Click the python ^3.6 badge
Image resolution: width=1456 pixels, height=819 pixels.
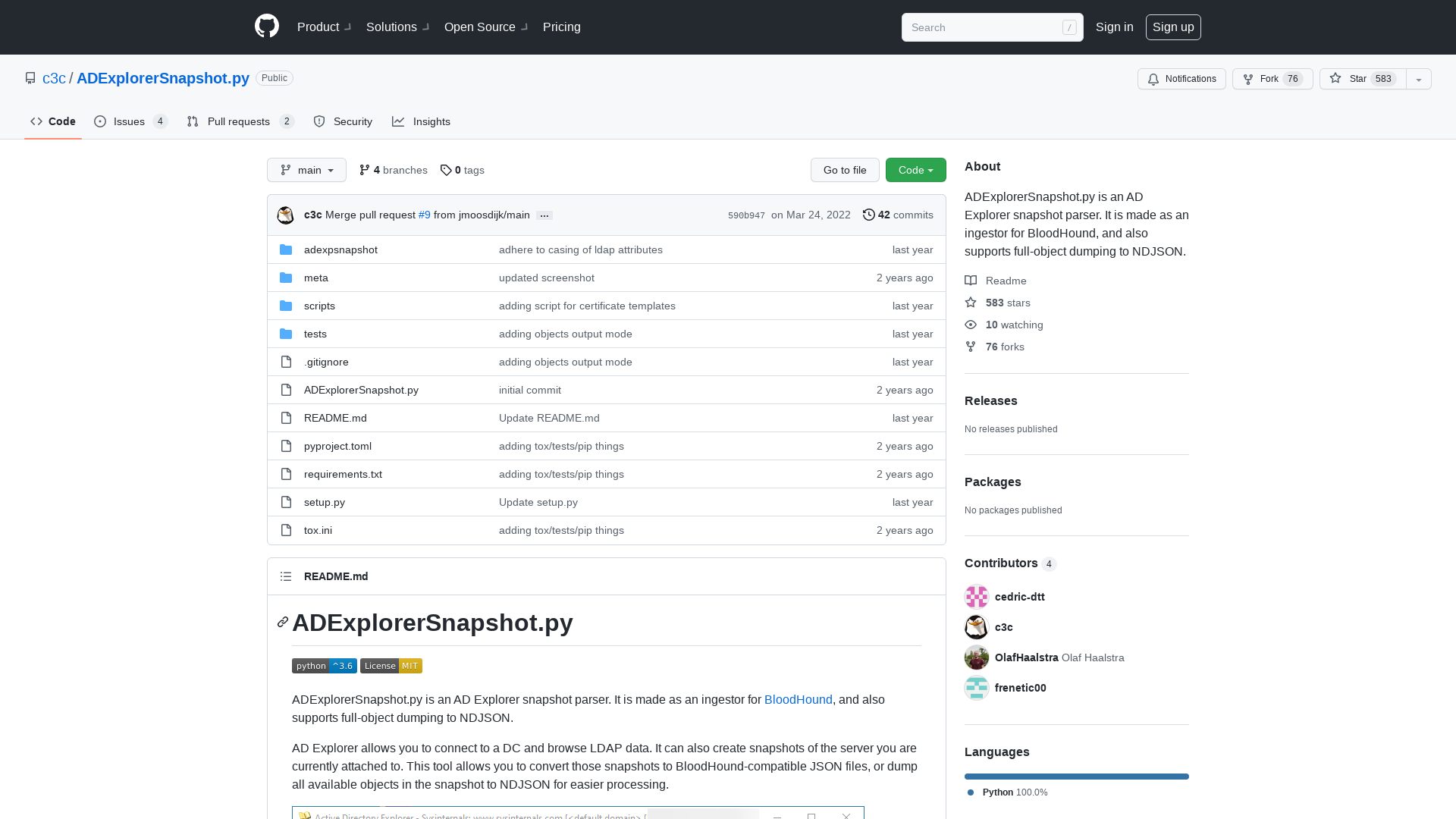pyautogui.click(x=325, y=666)
